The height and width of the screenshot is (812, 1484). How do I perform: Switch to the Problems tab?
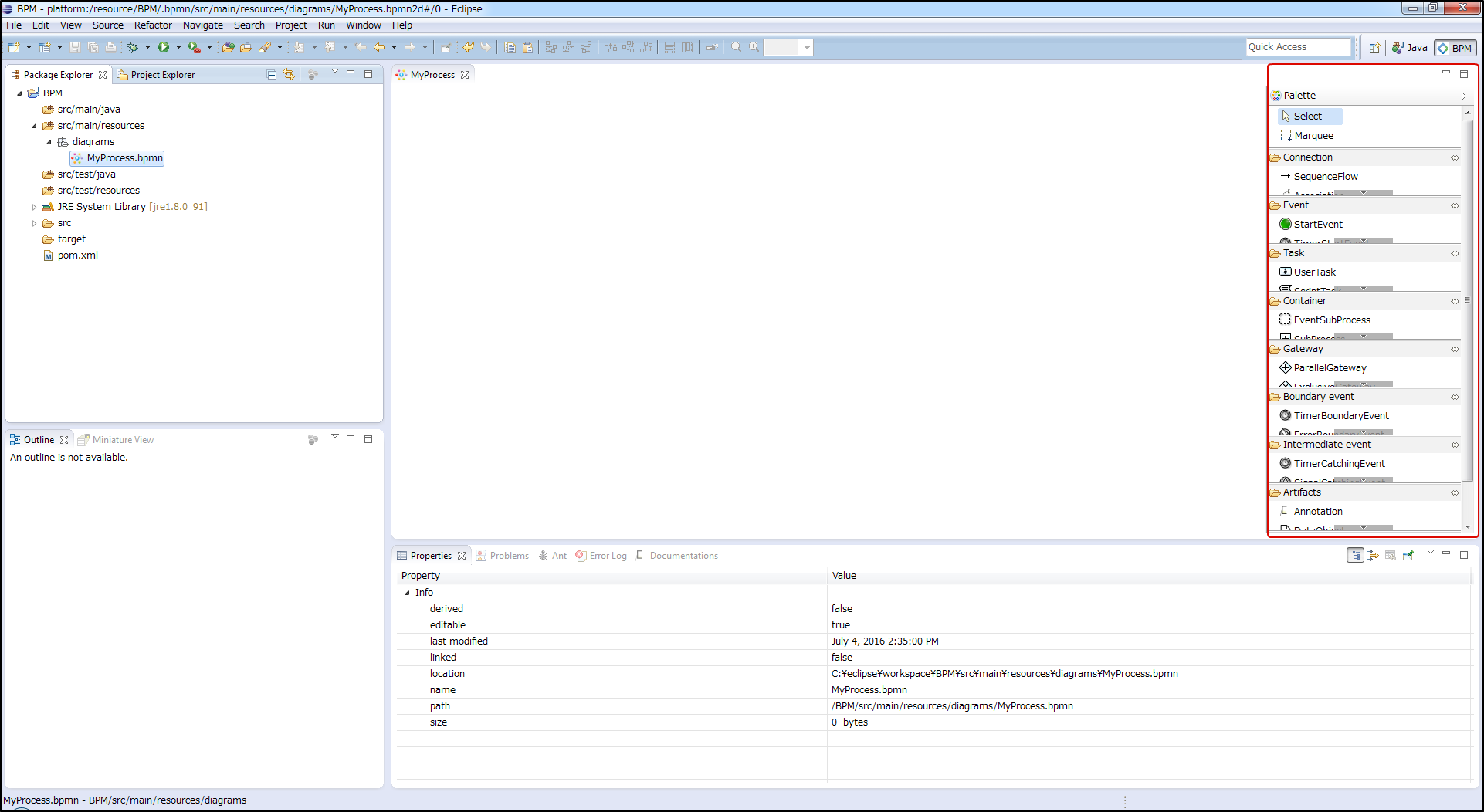(502, 556)
